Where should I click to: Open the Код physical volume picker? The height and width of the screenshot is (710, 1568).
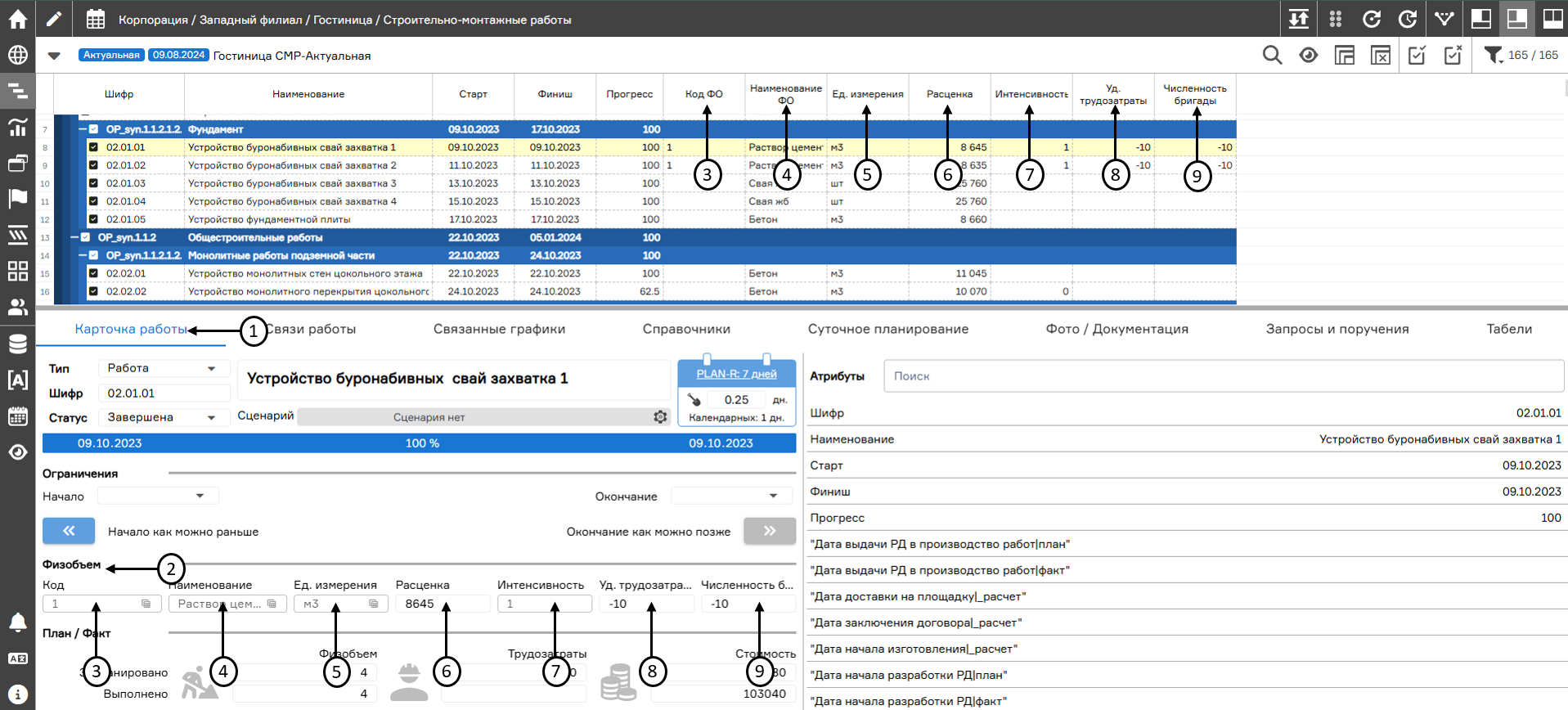(146, 604)
